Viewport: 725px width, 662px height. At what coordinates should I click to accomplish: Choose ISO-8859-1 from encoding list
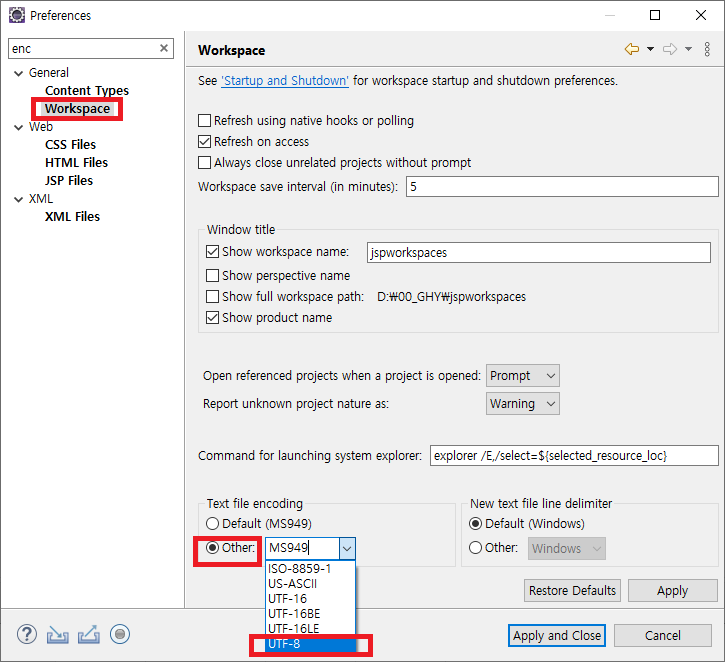click(310, 569)
